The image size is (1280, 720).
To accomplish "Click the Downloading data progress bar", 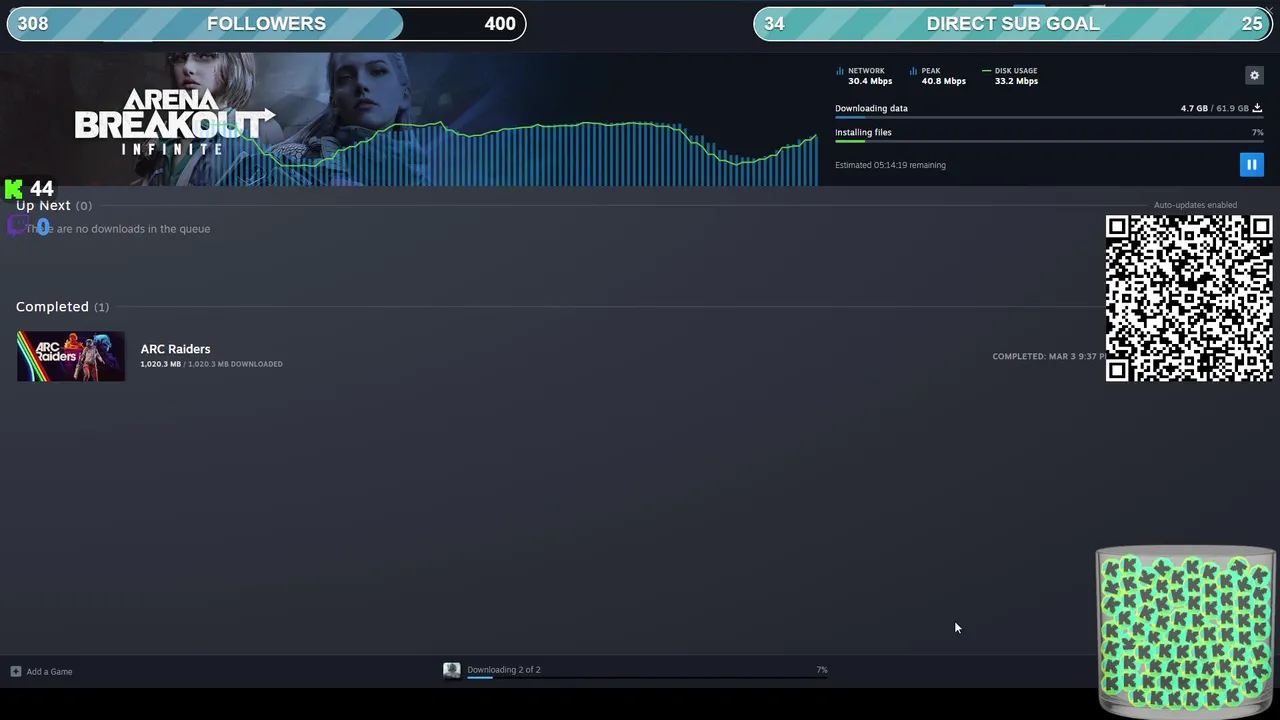I will pos(1049,117).
